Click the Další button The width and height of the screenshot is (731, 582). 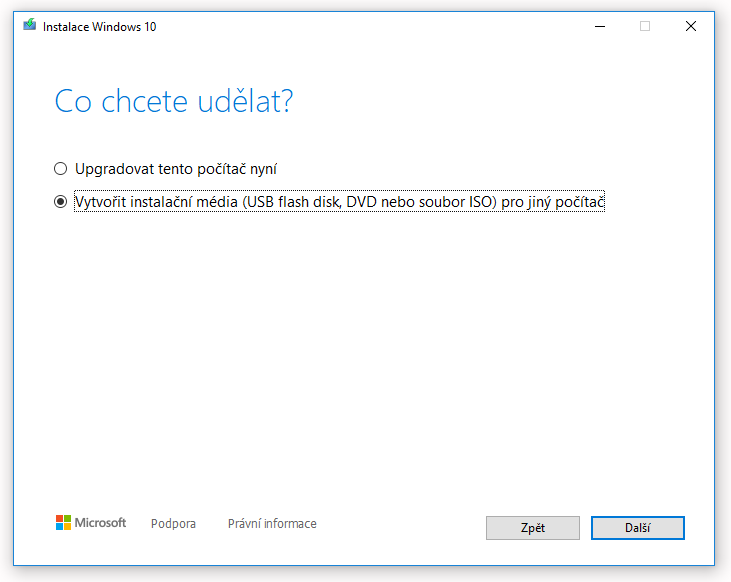coord(638,528)
